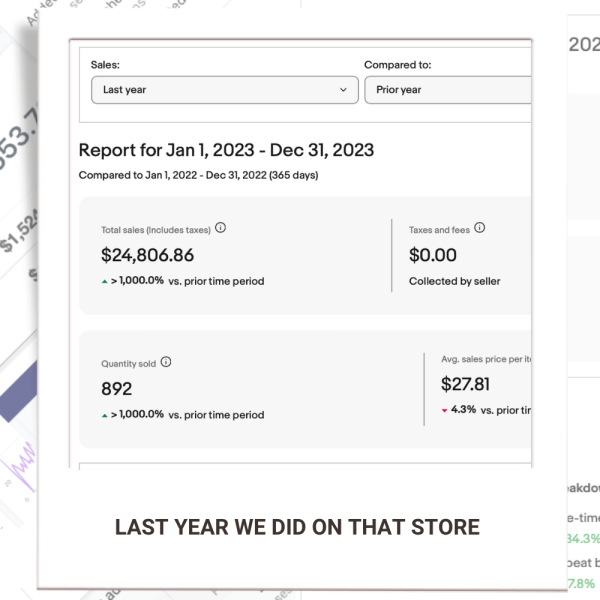Image resolution: width=600 pixels, height=600 pixels.
Task: Click the Collected by seller text
Action: point(455,281)
